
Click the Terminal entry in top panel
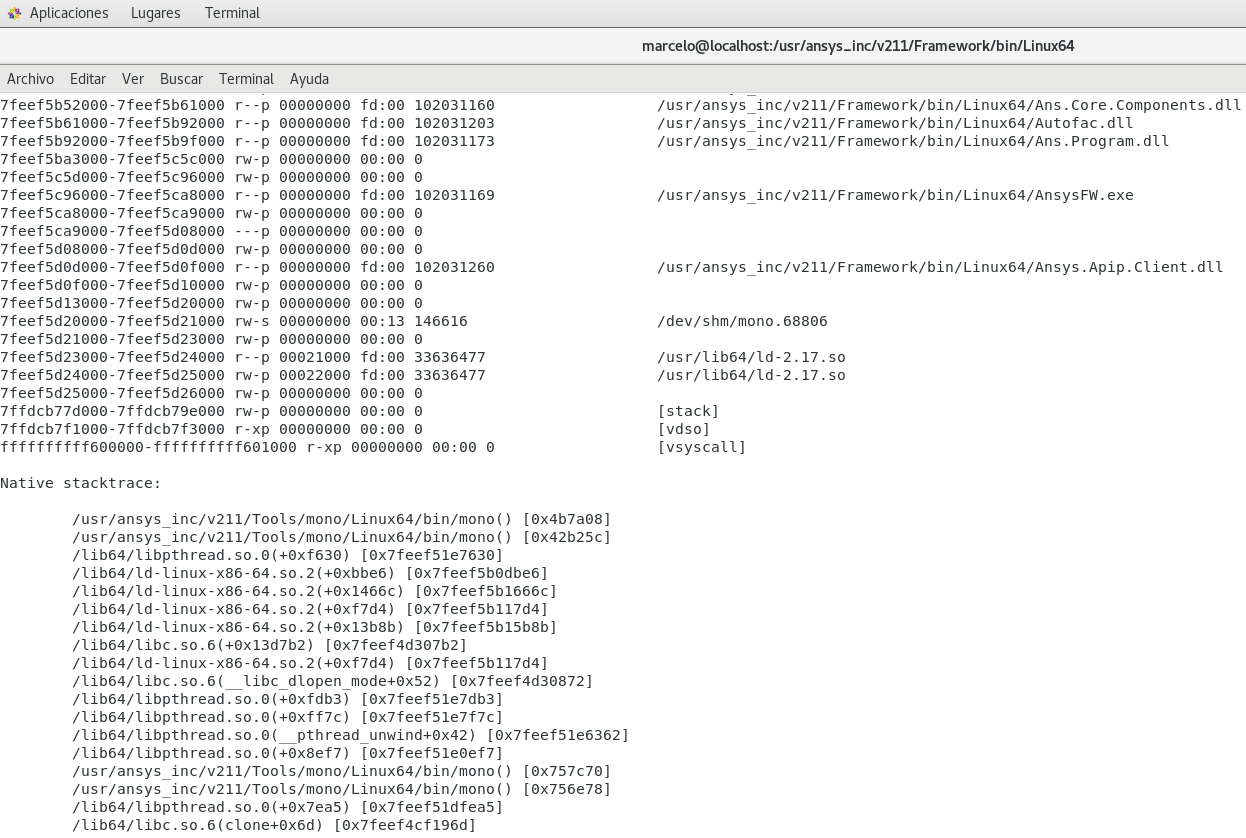(x=232, y=13)
